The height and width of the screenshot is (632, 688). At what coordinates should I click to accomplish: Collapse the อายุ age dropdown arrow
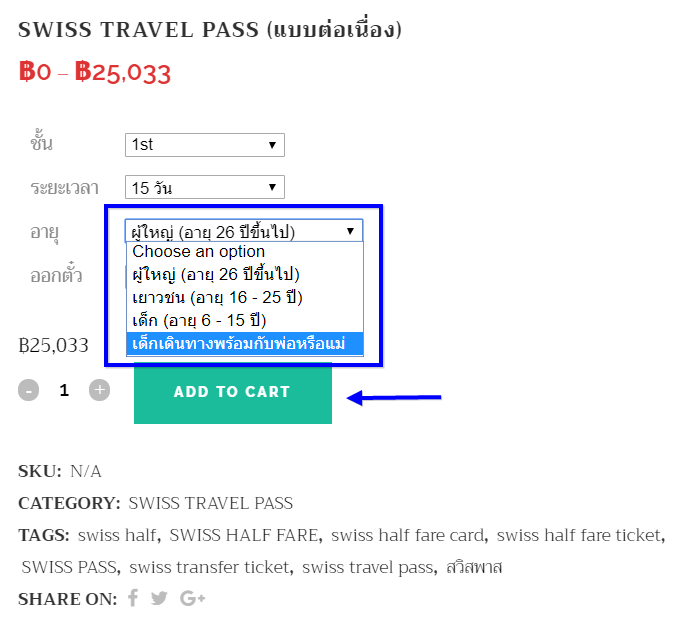[350, 231]
